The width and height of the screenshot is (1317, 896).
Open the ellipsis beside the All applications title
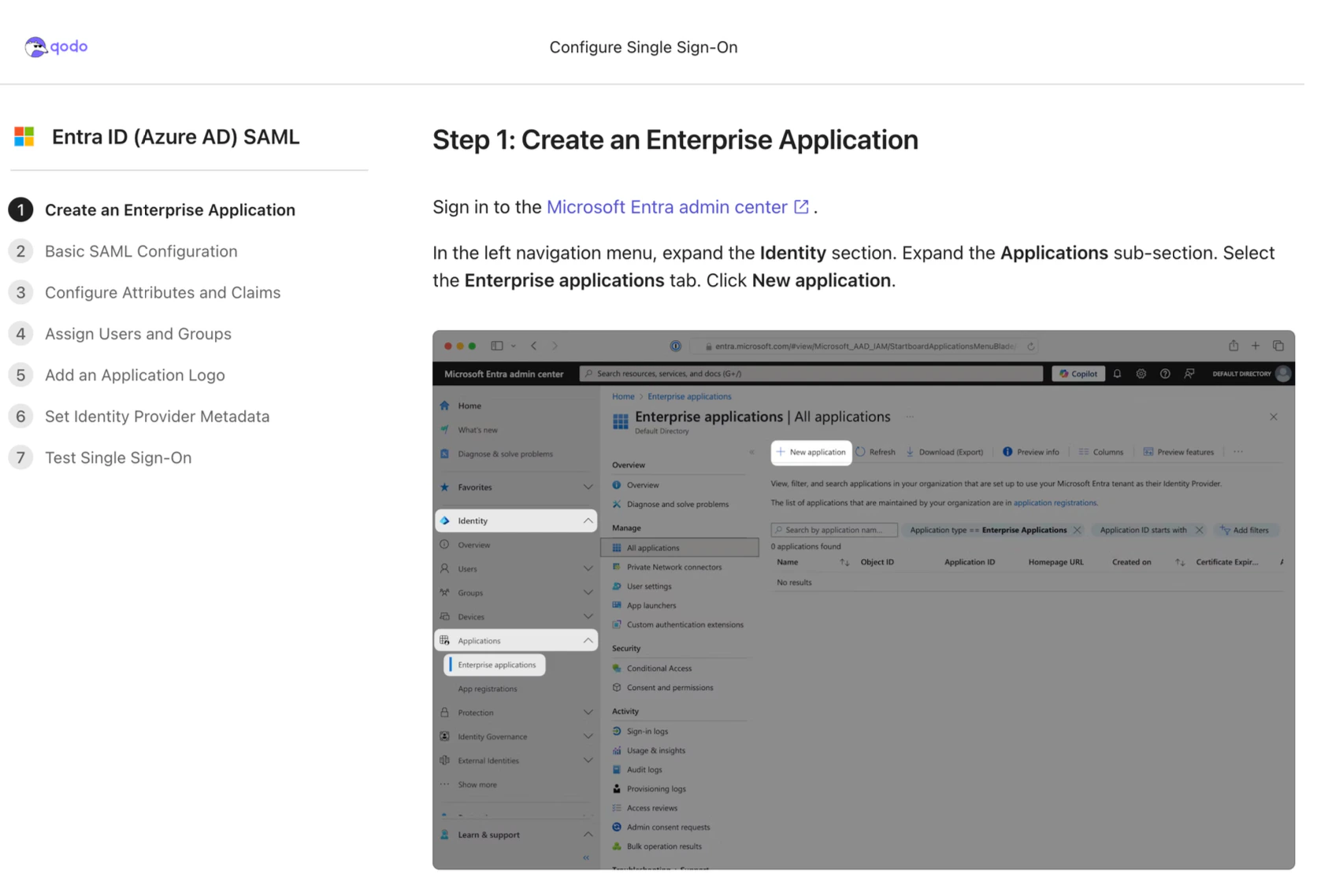tap(910, 417)
